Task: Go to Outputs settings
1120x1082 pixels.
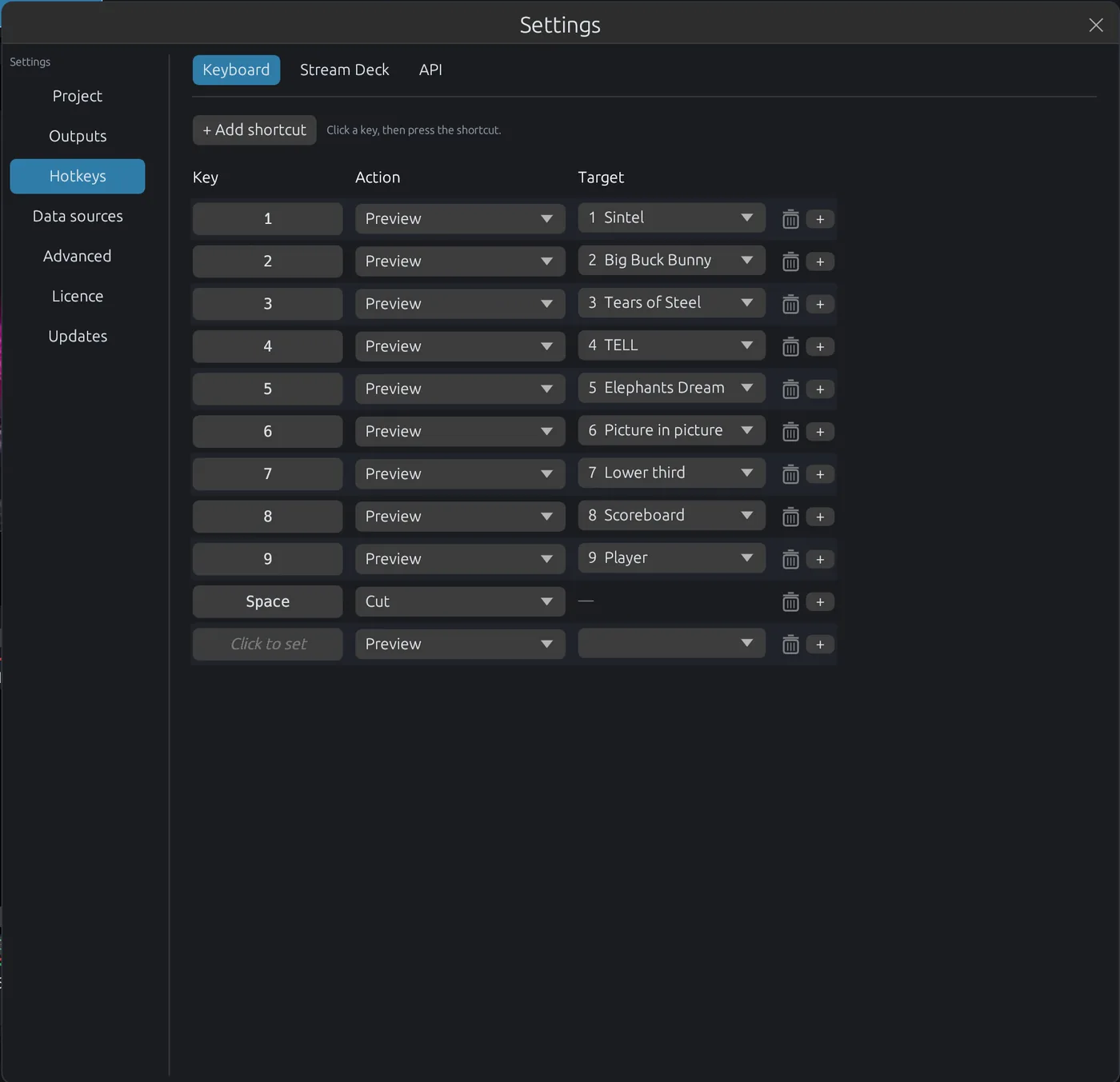Action: click(78, 136)
